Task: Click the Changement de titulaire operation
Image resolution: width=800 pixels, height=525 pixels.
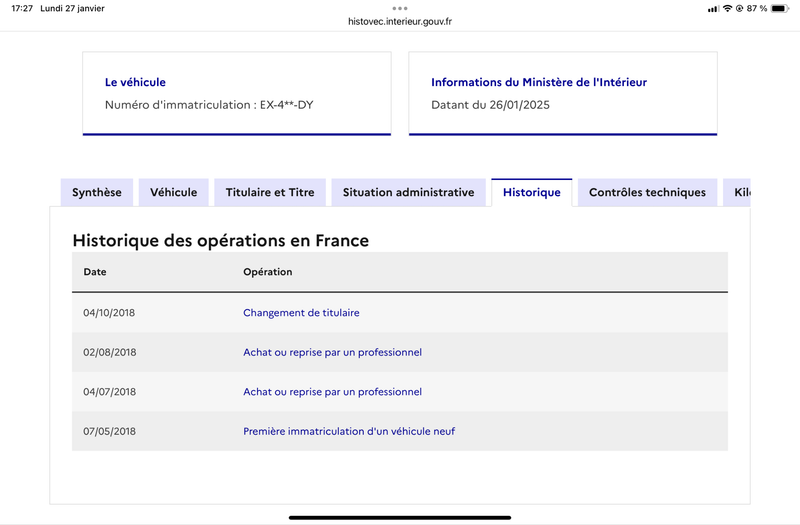Action: click(301, 313)
